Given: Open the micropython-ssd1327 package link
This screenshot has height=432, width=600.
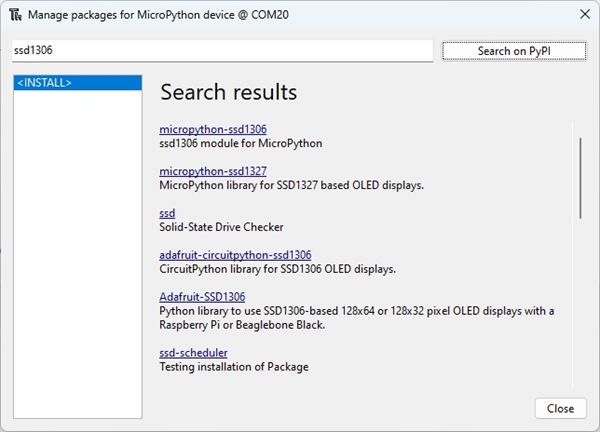Looking at the screenshot, I should click(x=213, y=171).
